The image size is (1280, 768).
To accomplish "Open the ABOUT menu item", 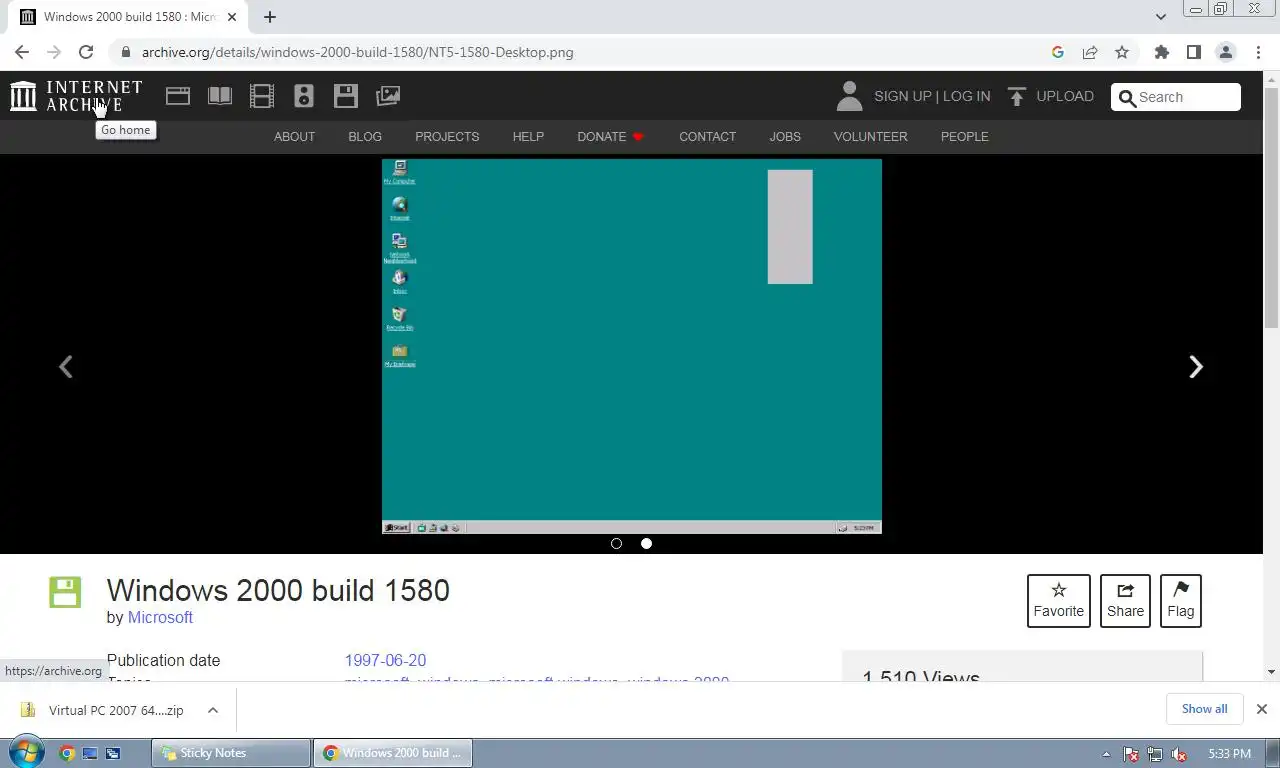I will tap(294, 136).
